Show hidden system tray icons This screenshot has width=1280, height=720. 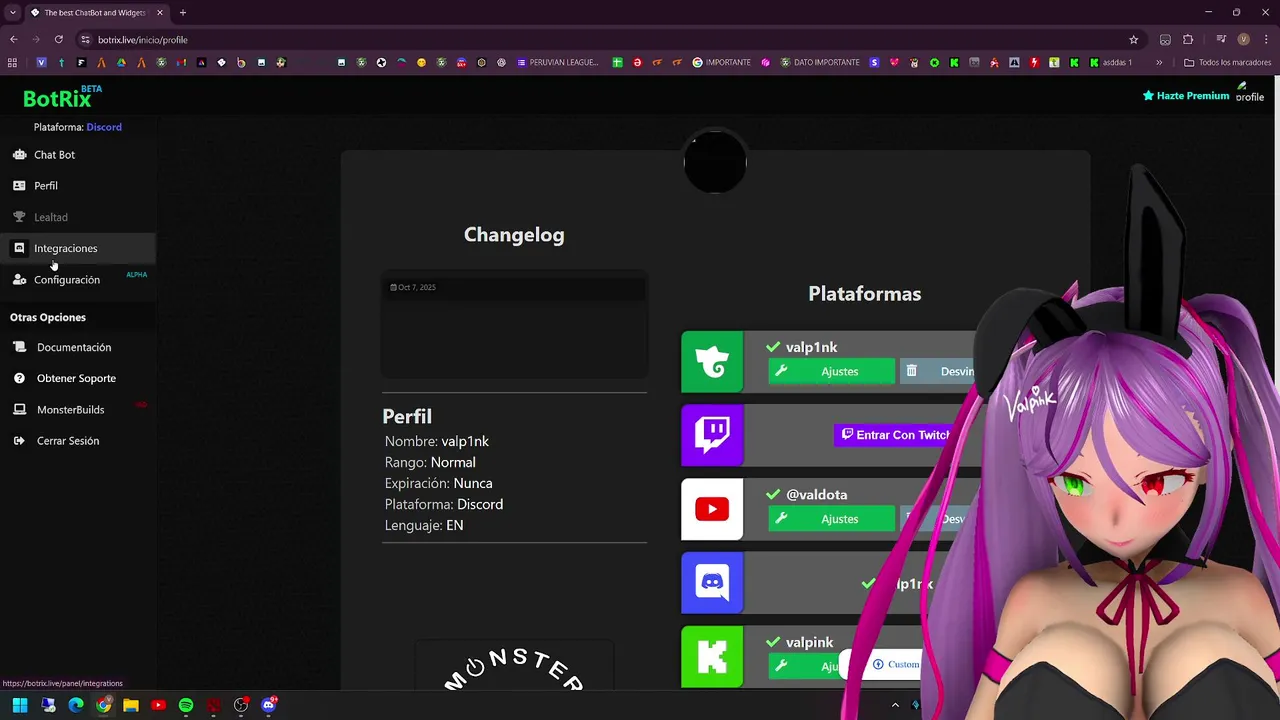point(895,705)
